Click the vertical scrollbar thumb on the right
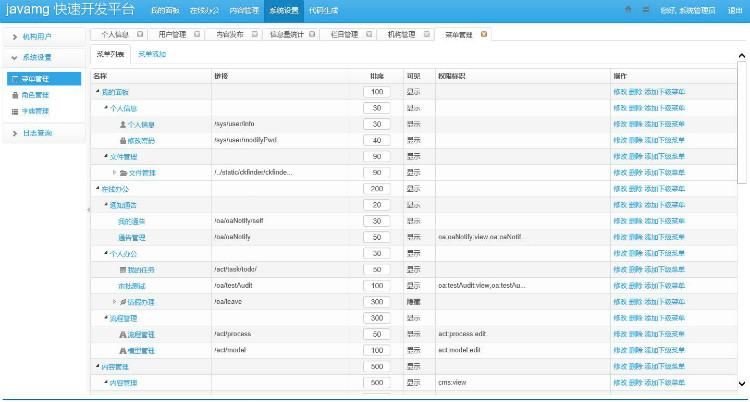The height and width of the screenshot is (402, 750). click(x=741, y=123)
